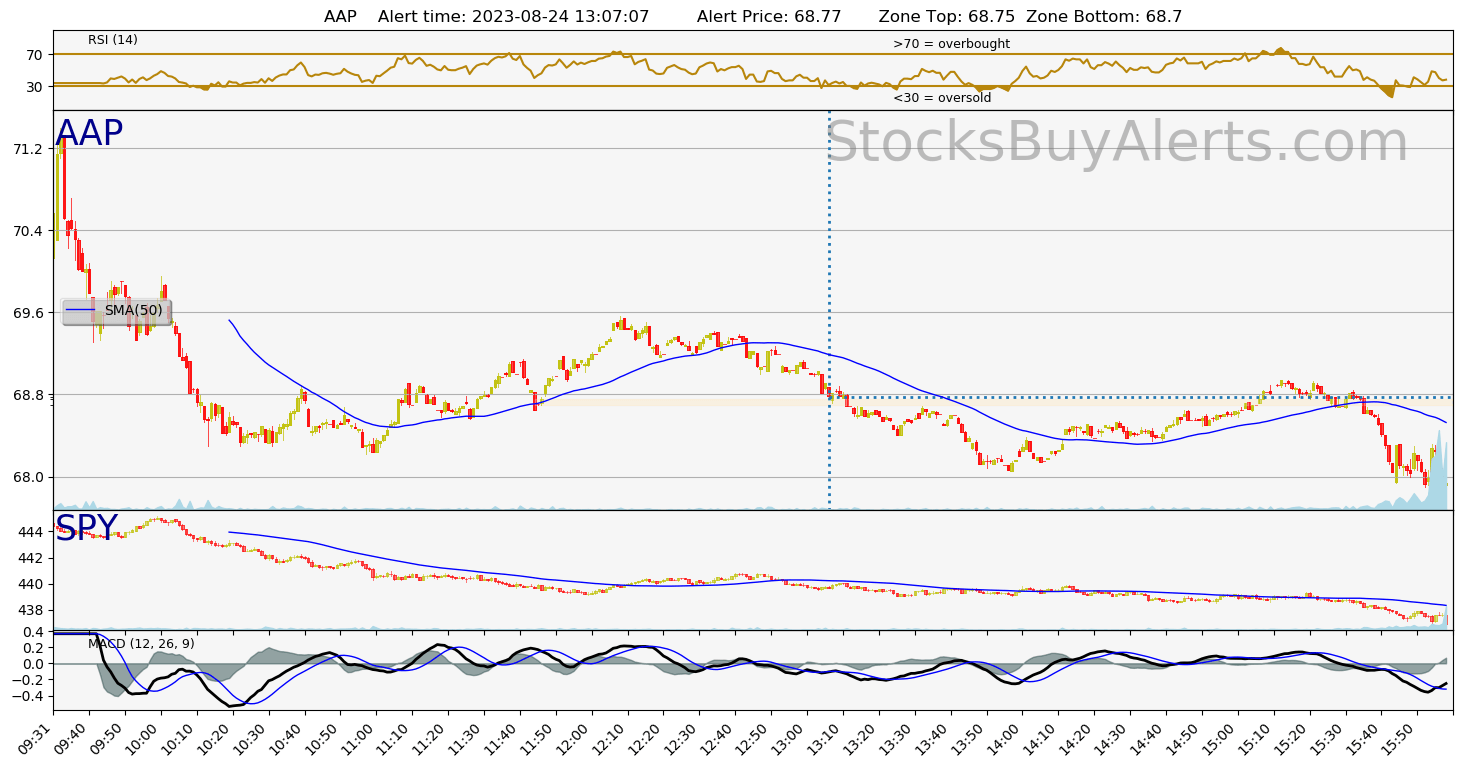Click the 68.8 price axis label

(x=27, y=395)
